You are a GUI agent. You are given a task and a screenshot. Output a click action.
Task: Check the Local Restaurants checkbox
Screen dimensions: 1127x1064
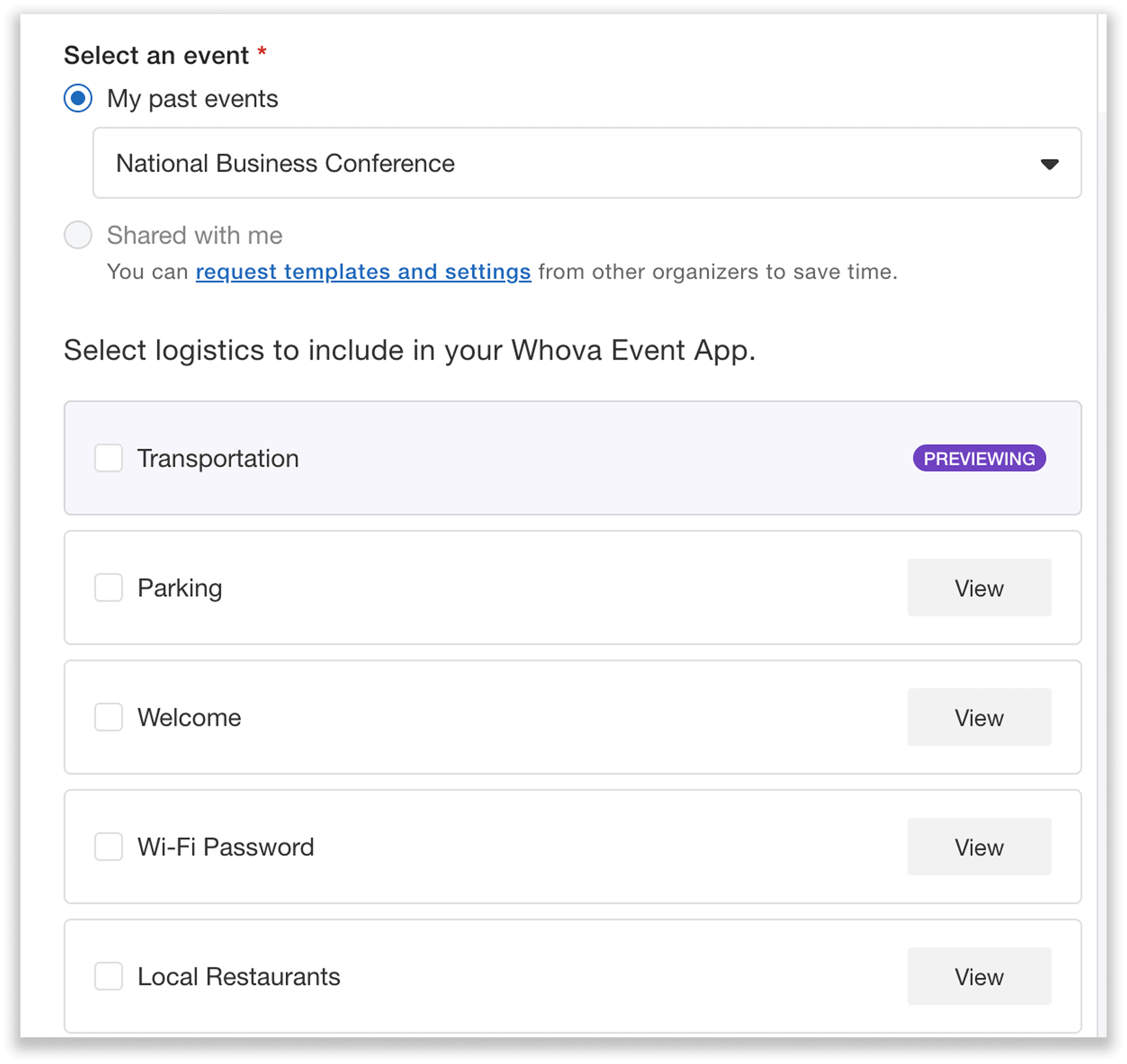[x=108, y=976]
